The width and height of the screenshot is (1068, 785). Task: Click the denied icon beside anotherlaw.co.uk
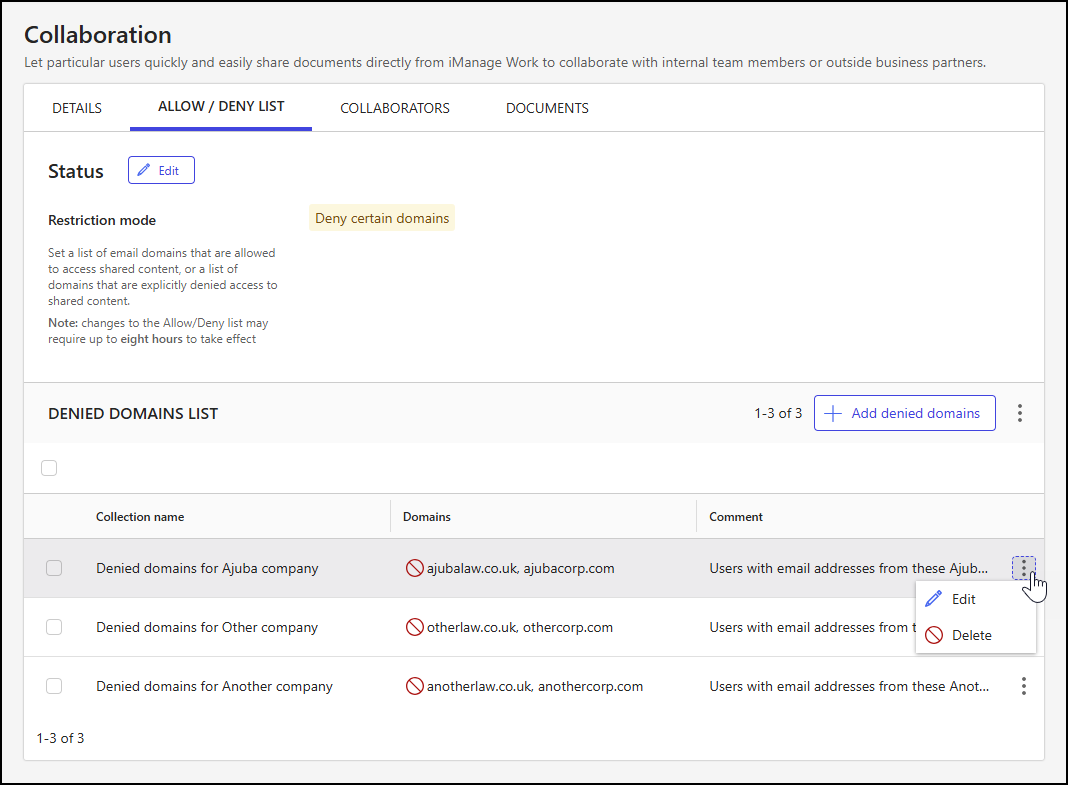[x=413, y=686]
